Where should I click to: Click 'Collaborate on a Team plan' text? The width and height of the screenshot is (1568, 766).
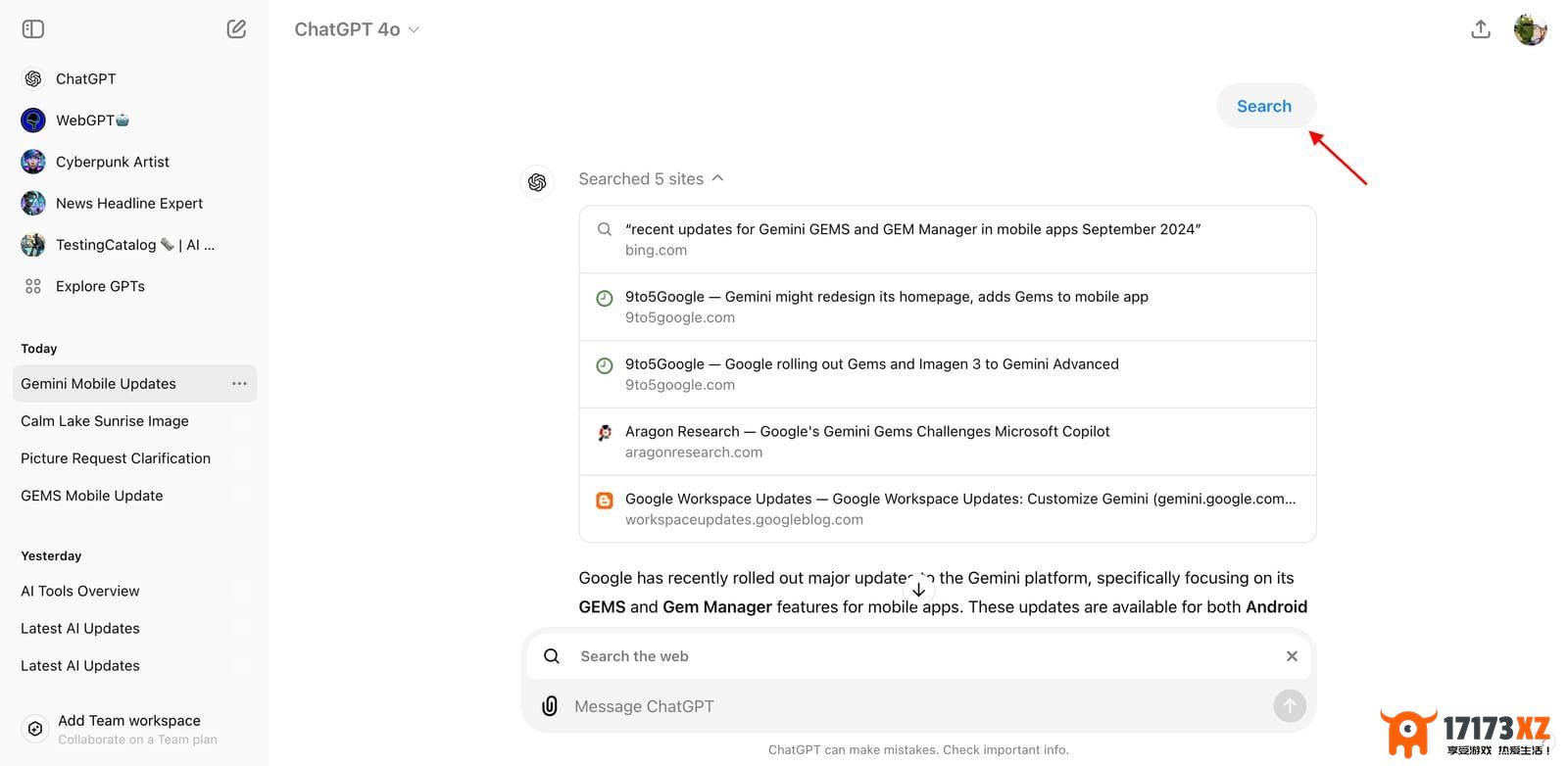click(x=137, y=740)
